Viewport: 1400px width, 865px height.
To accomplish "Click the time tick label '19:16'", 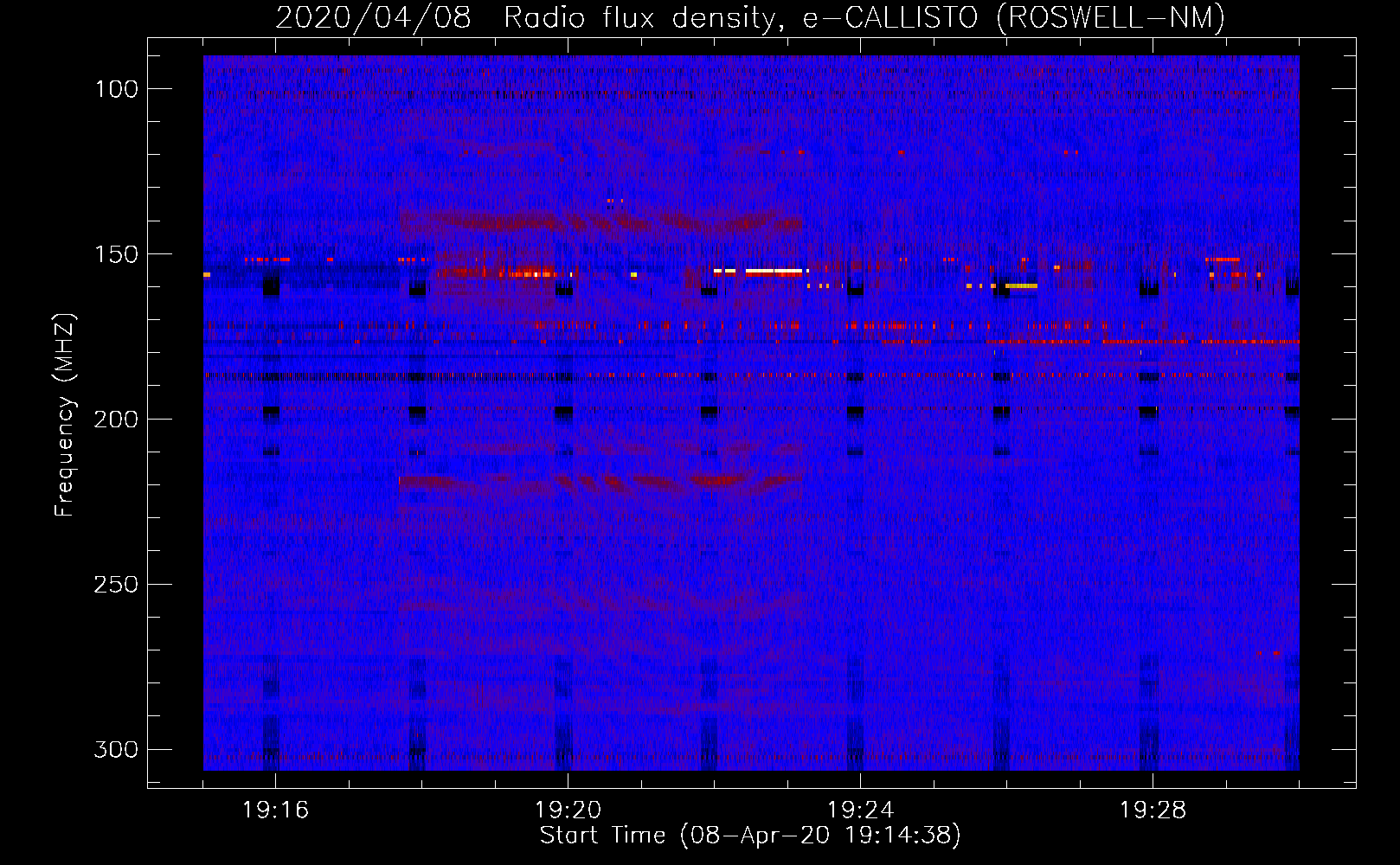I will (276, 811).
